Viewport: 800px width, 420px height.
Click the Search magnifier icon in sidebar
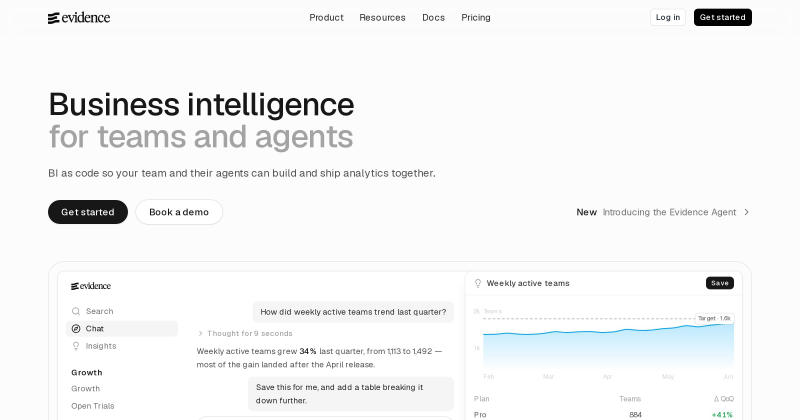point(76,311)
